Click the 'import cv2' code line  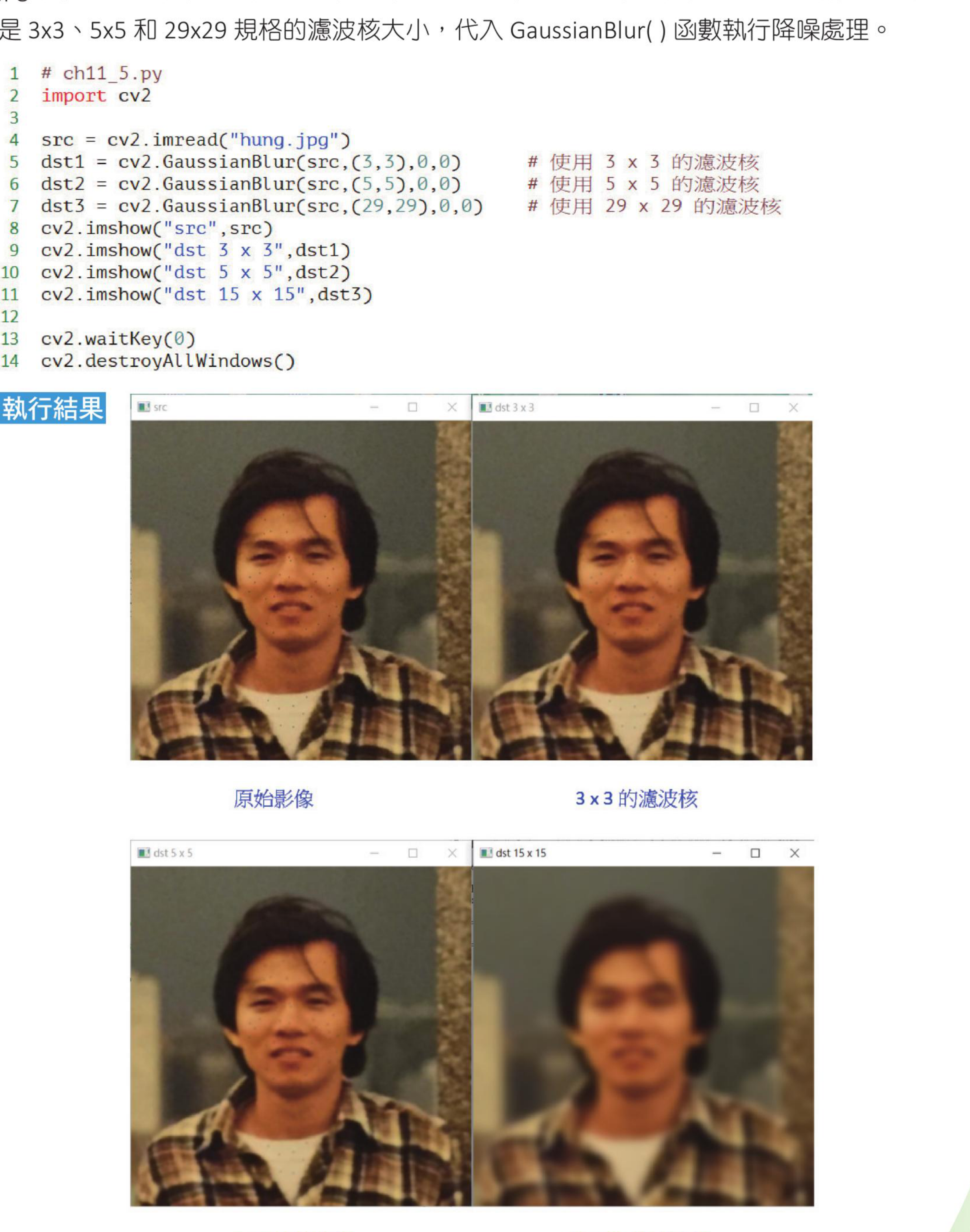coord(96,96)
